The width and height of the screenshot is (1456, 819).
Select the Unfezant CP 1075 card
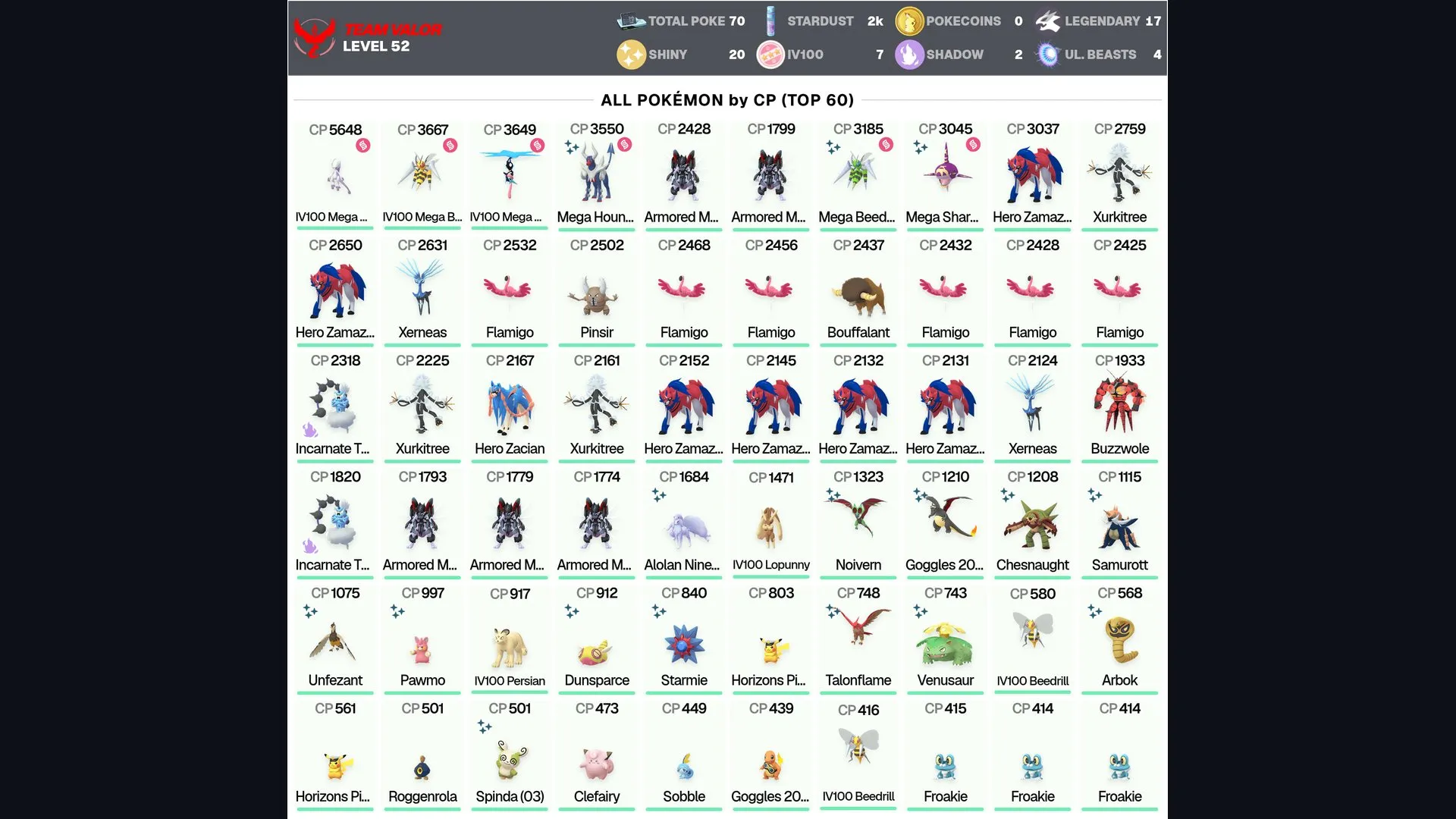(335, 639)
